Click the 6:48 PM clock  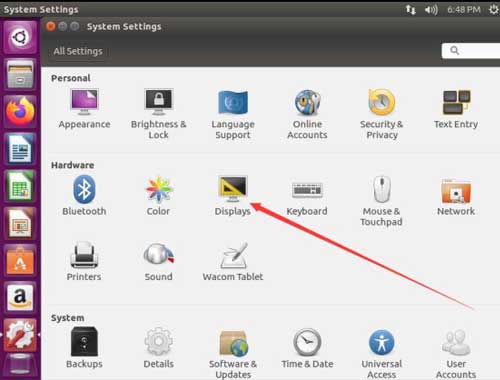click(x=464, y=9)
